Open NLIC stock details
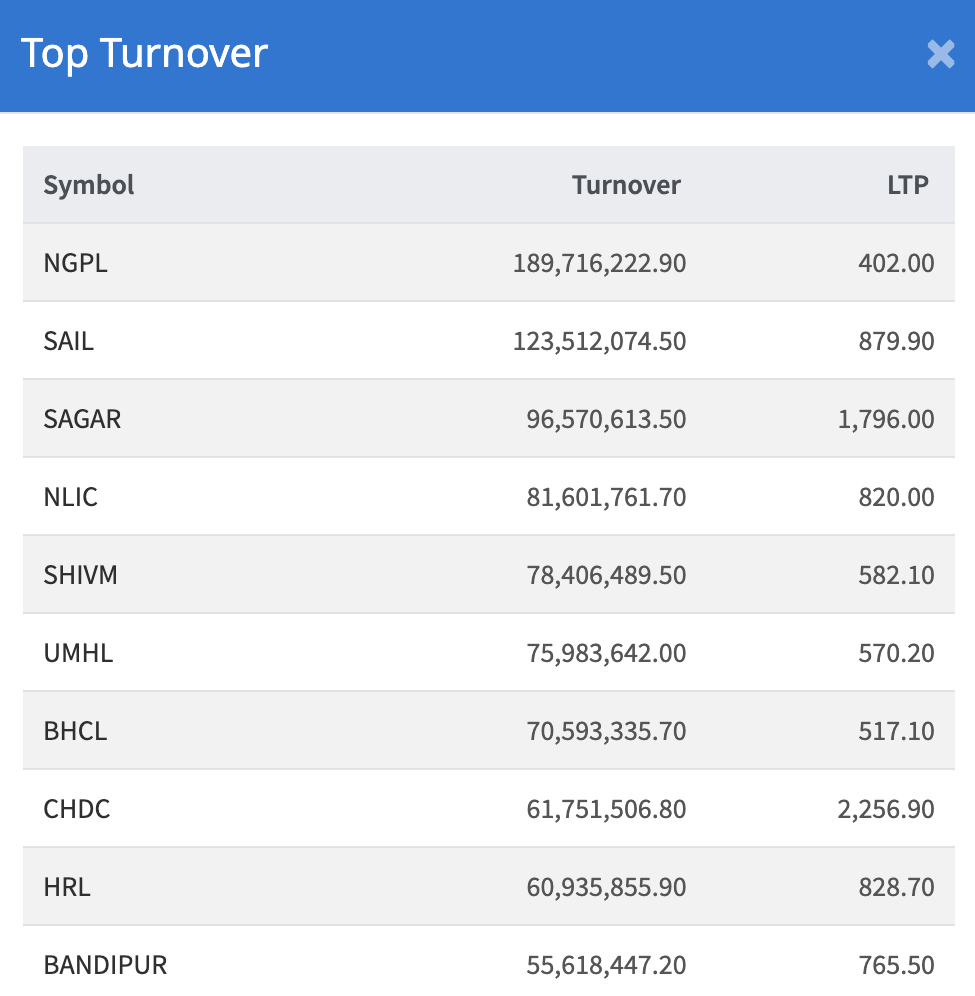Screen dimensions: 975x996 (x=71, y=497)
